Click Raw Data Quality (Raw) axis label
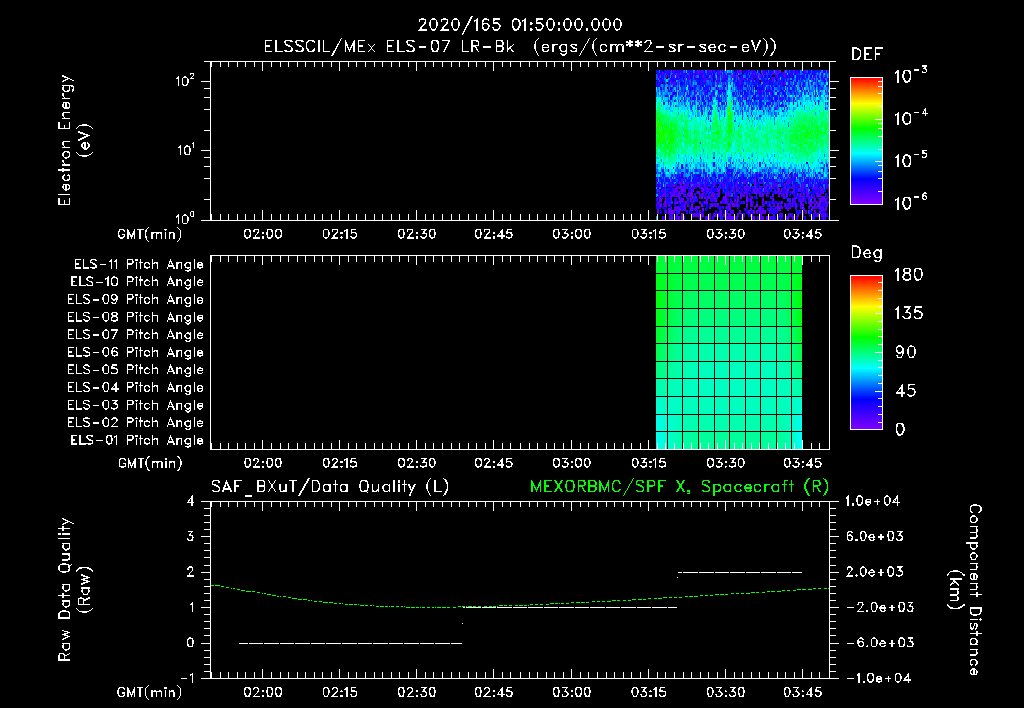This screenshot has width=1024, height=708. click(74, 589)
